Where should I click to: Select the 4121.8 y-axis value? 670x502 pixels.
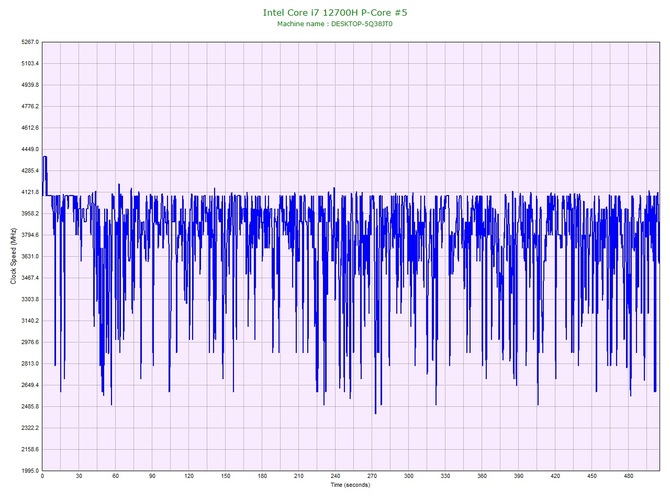tap(30, 192)
